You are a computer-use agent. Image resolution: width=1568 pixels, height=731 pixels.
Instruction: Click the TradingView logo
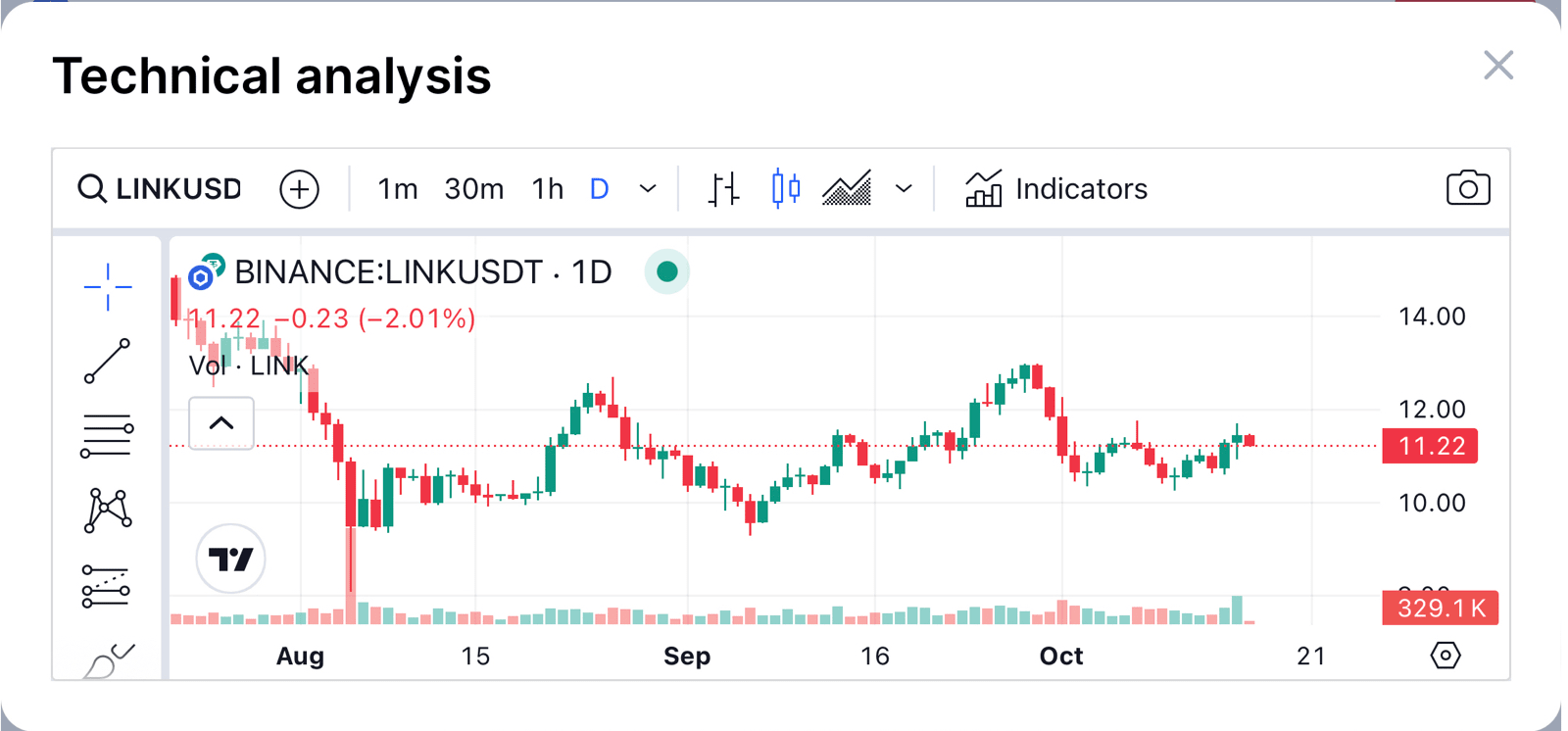(x=231, y=559)
